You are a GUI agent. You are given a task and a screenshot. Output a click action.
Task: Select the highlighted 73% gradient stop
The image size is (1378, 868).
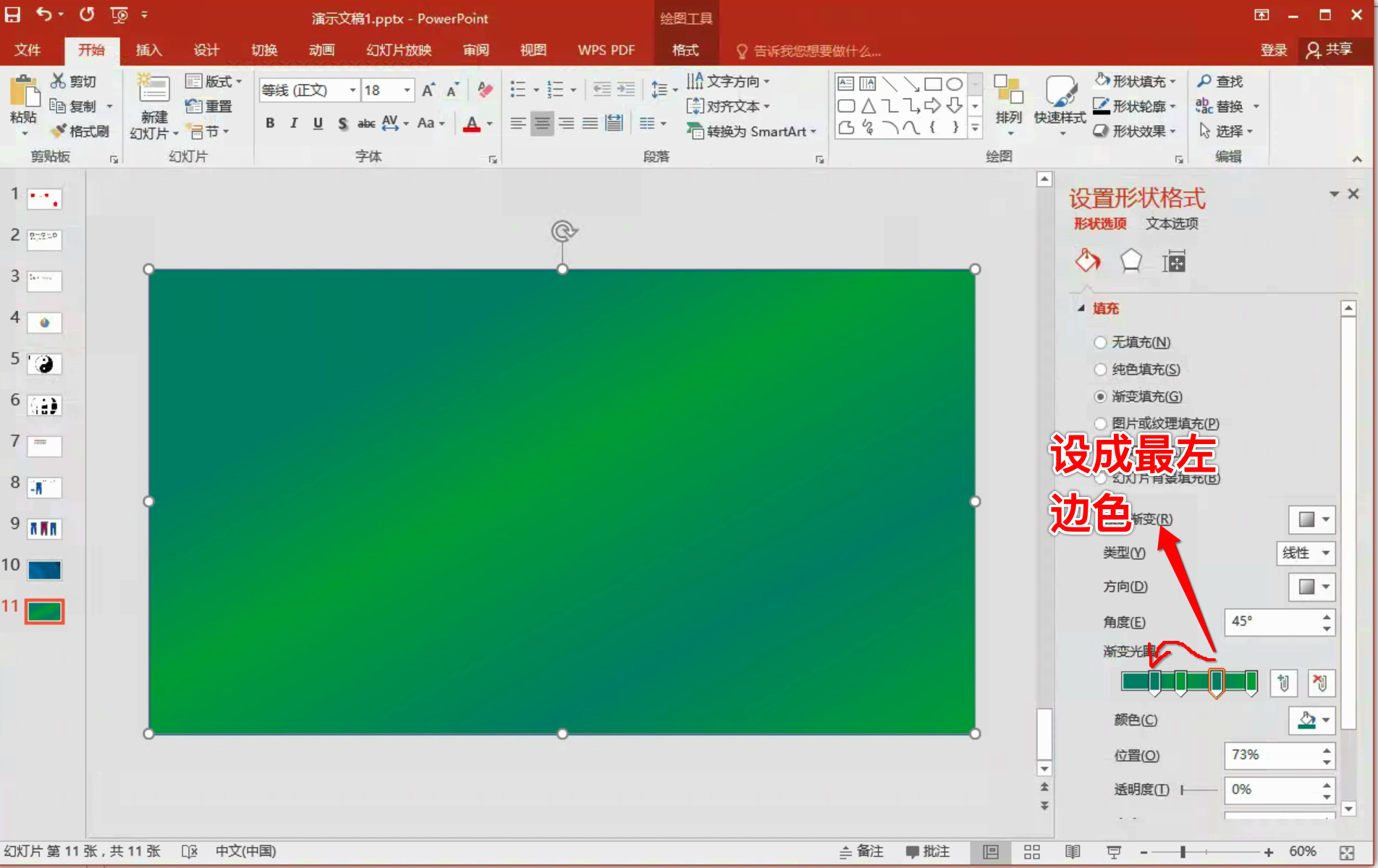pos(1217,684)
